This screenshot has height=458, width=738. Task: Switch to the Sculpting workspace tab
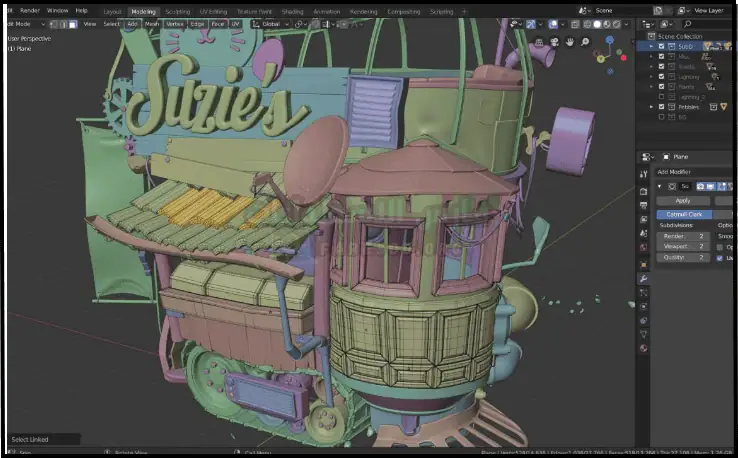(177, 11)
